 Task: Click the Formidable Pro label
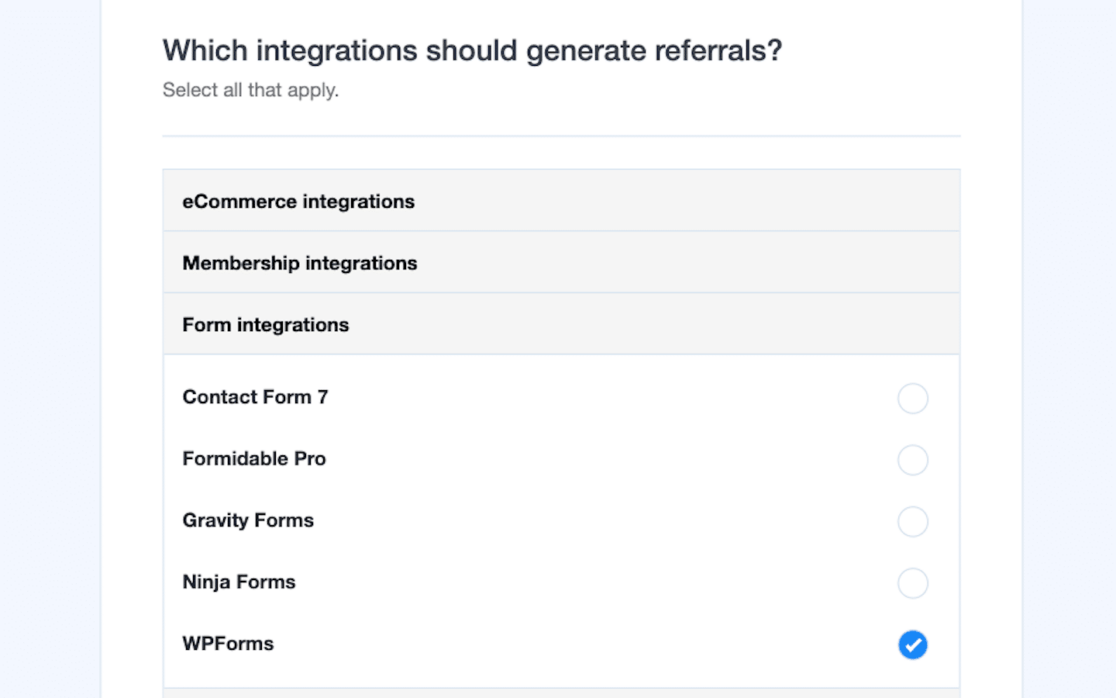[x=254, y=459]
